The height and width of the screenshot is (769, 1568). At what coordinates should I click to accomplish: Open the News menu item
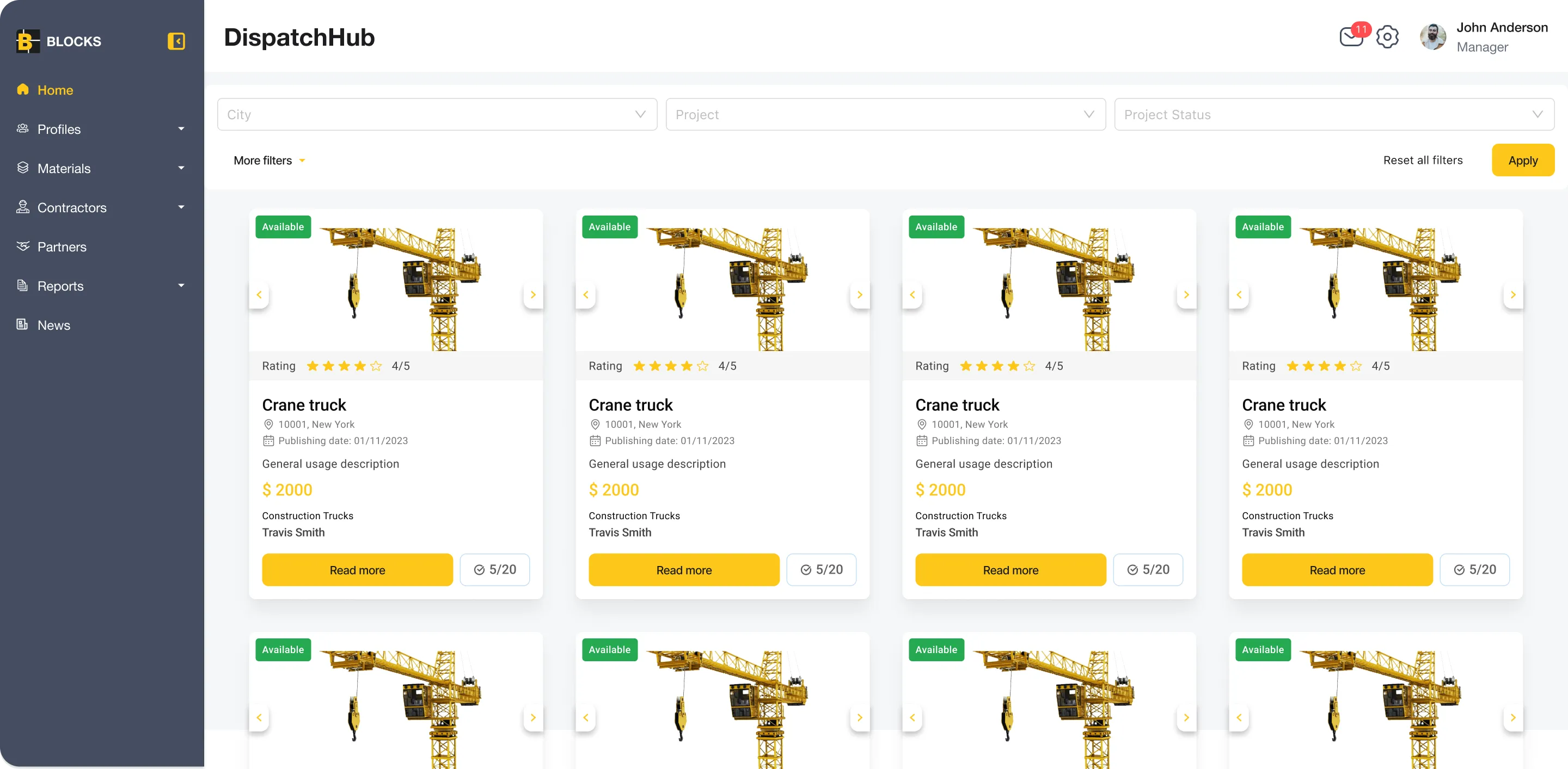pos(53,325)
